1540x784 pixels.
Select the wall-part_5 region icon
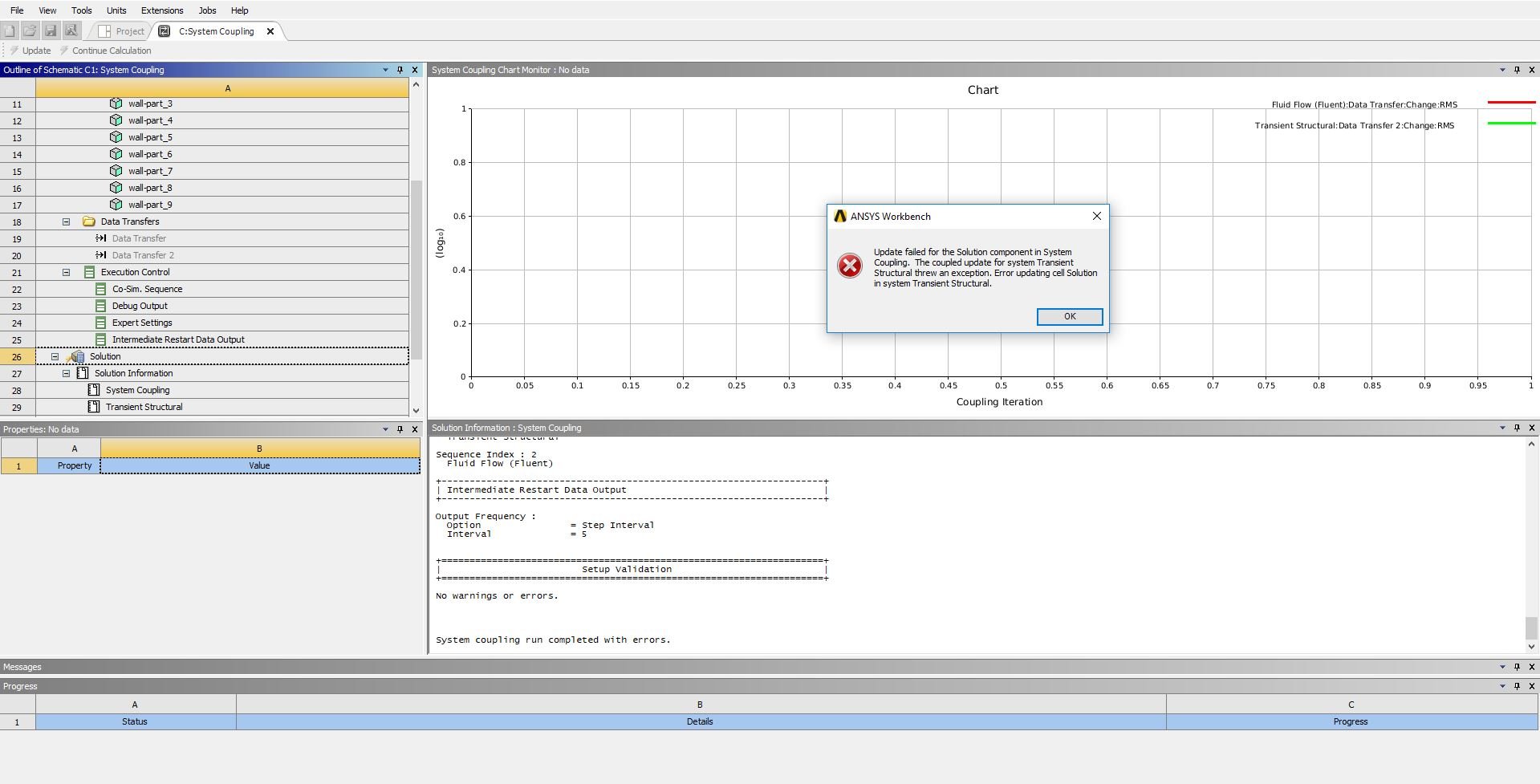point(116,137)
